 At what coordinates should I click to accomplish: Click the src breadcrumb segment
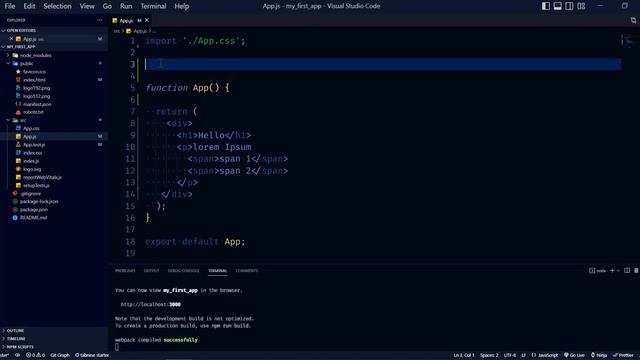tap(117, 31)
